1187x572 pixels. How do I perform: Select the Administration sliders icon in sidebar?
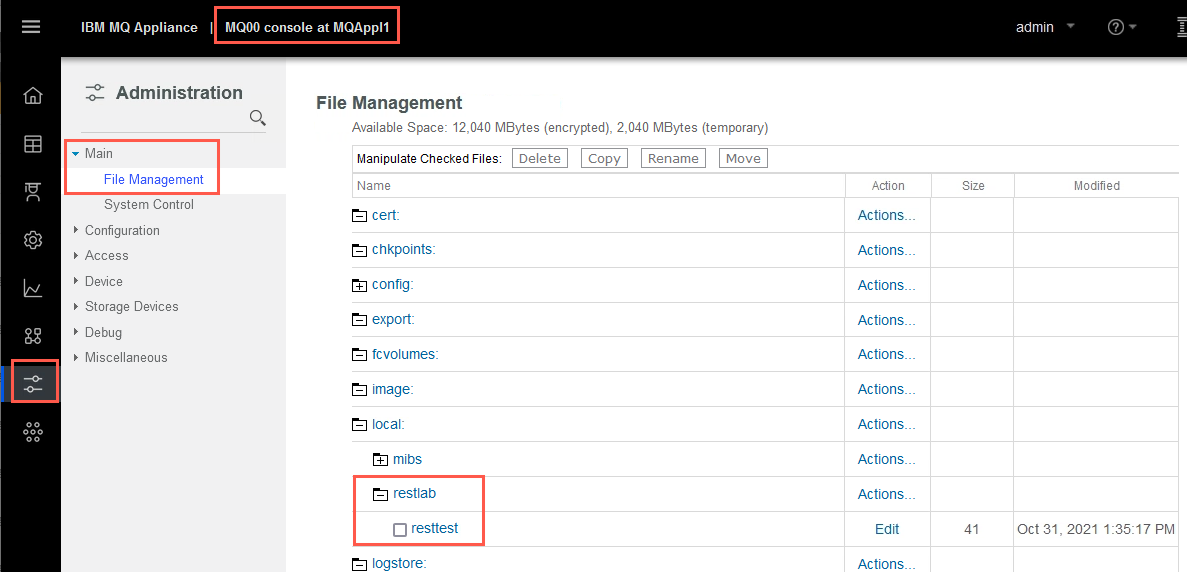tap(33, 384)
